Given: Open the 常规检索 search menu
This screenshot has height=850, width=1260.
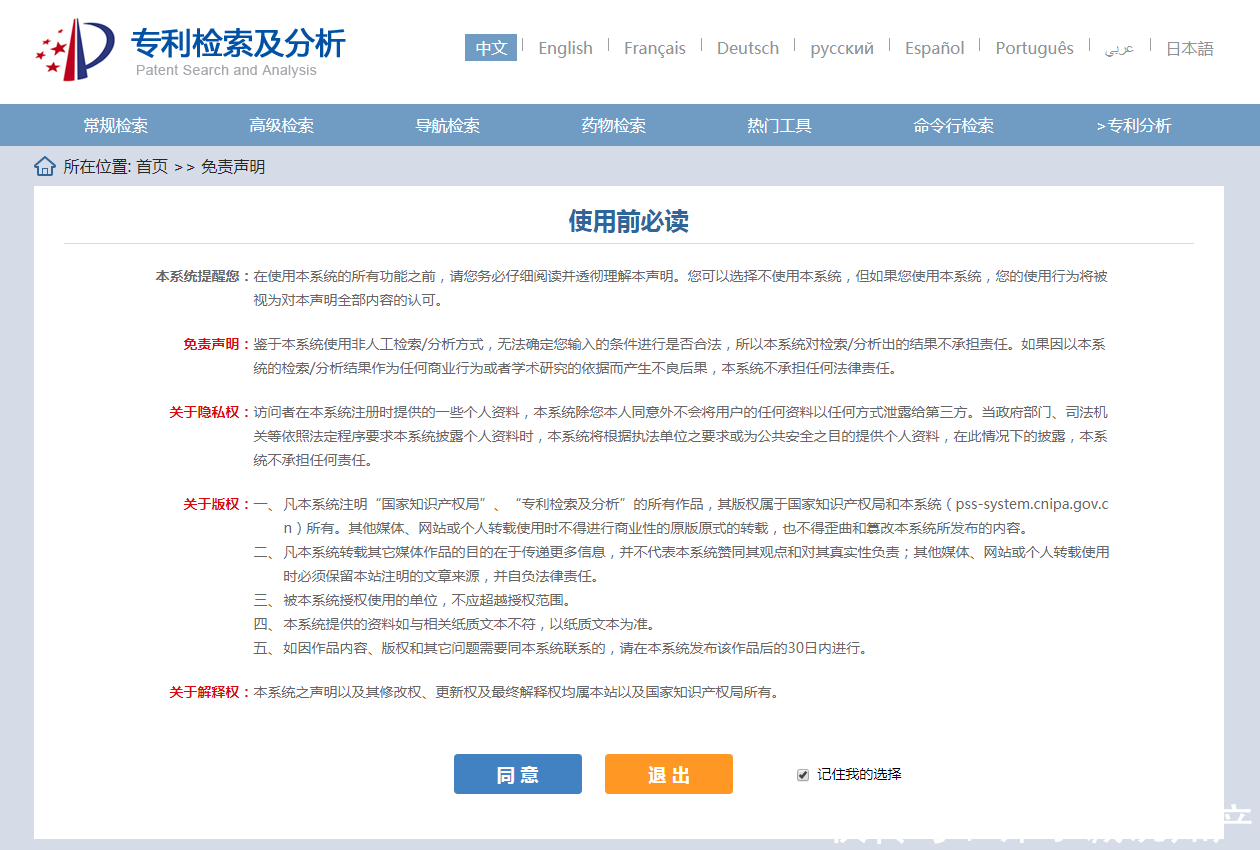Looking at the screenshot, I should coord(113,125).
